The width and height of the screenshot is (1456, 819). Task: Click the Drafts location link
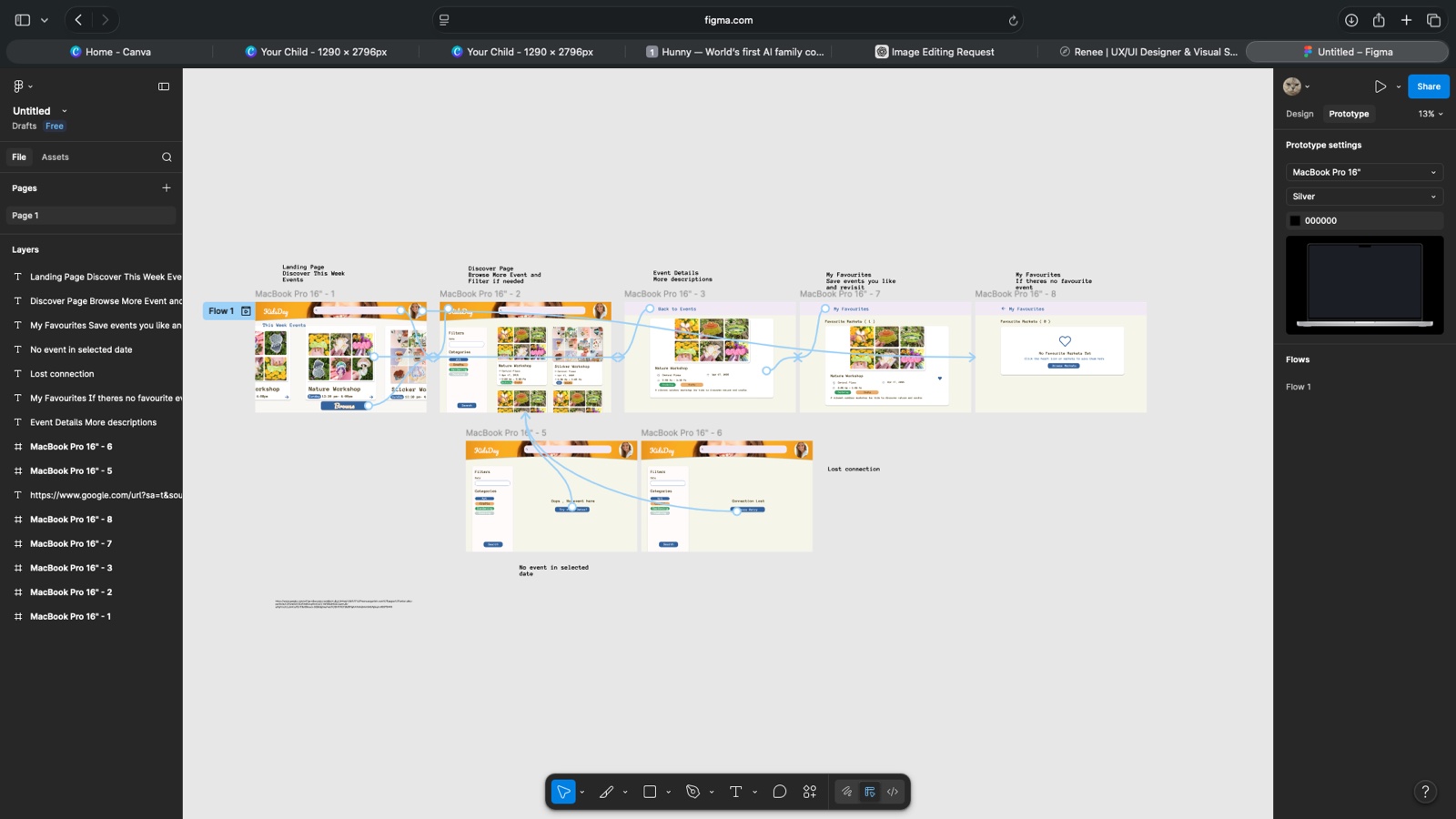tap(24, 126)
